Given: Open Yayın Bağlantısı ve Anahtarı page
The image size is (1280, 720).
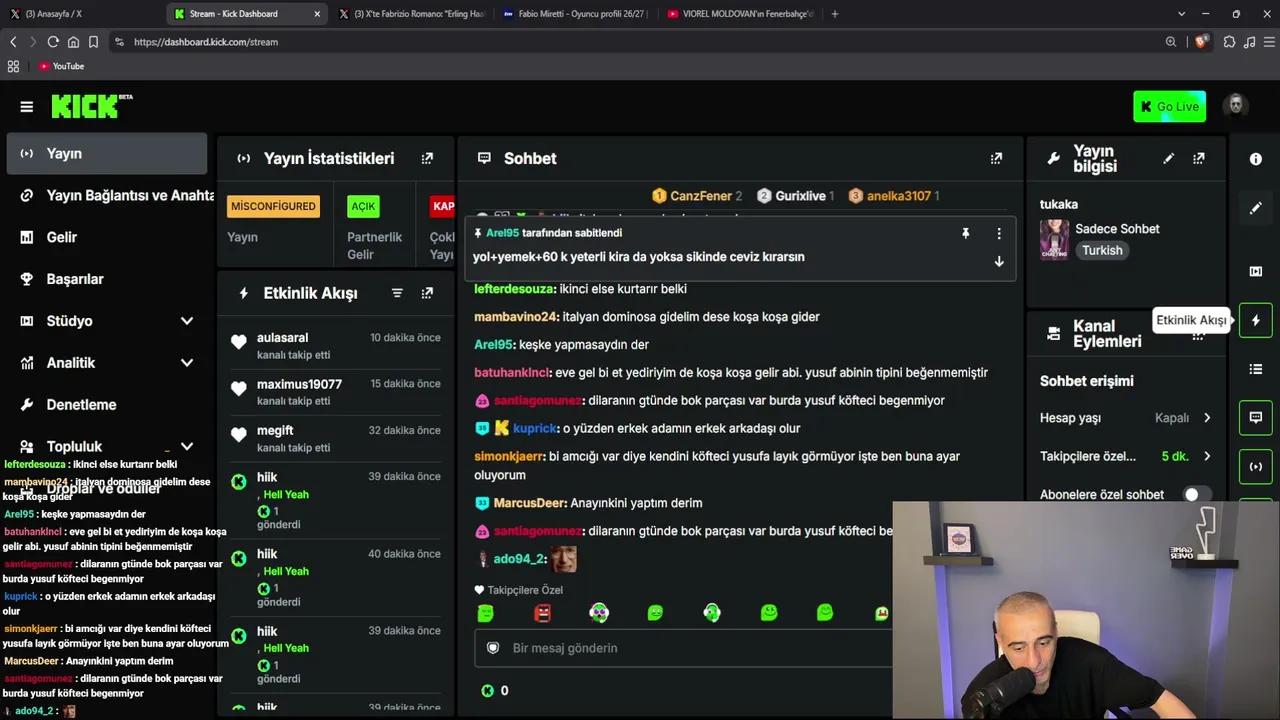Looking at the screenshot, I should pyautogui.click(x=116, y=195).
